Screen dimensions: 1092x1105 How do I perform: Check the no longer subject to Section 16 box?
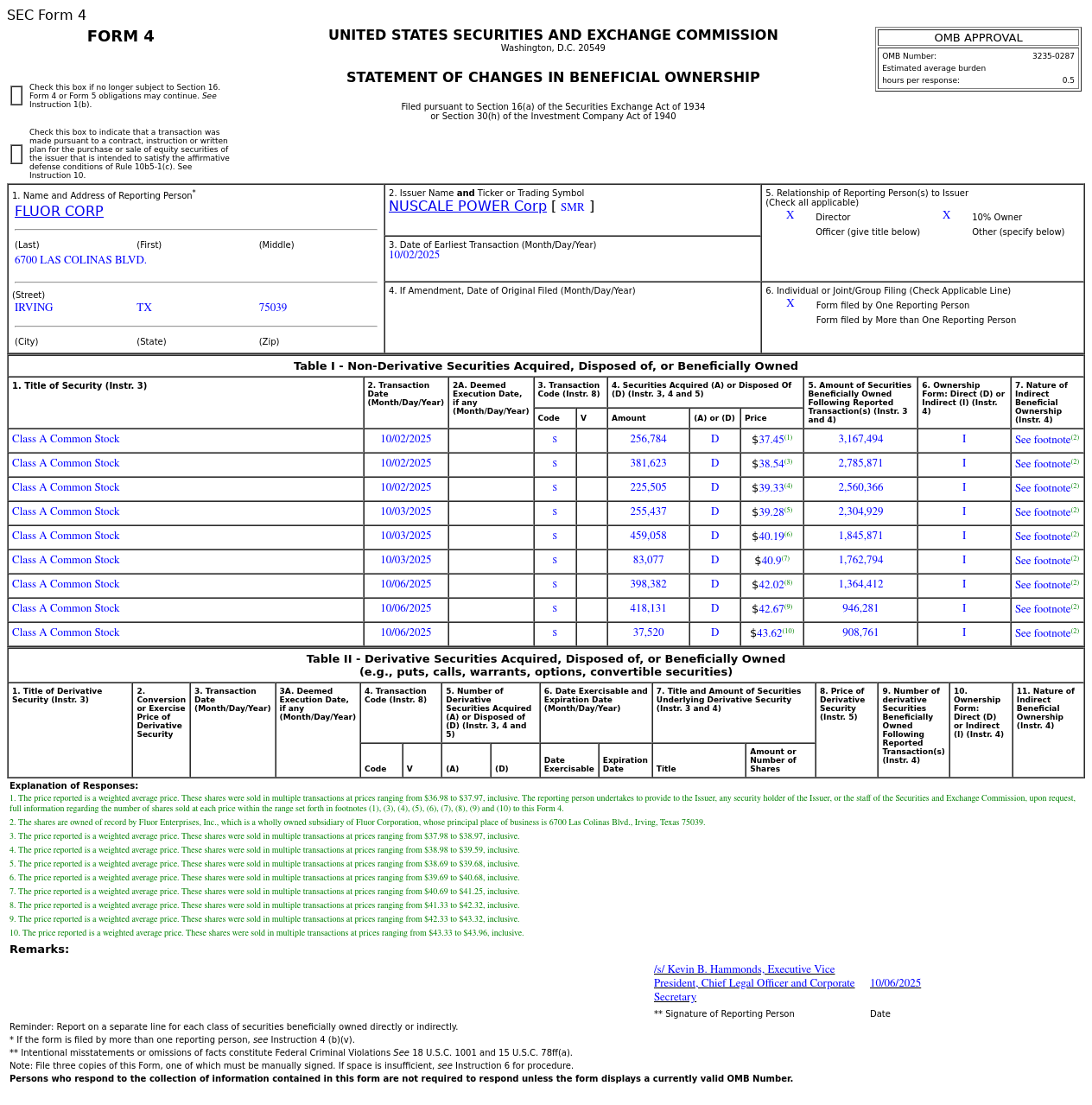[x=16, y=96]
